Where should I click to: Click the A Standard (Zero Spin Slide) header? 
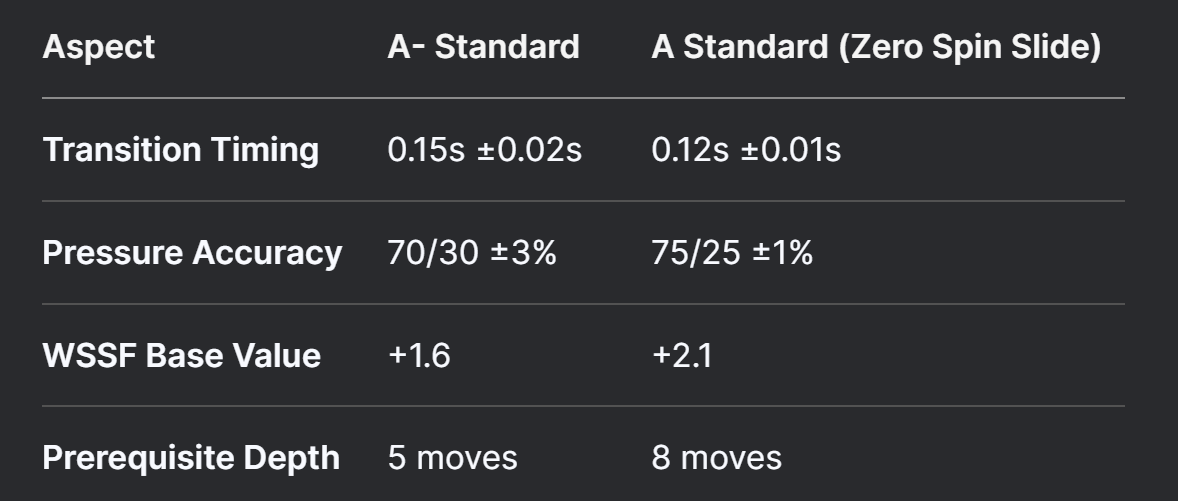[876, 47]
